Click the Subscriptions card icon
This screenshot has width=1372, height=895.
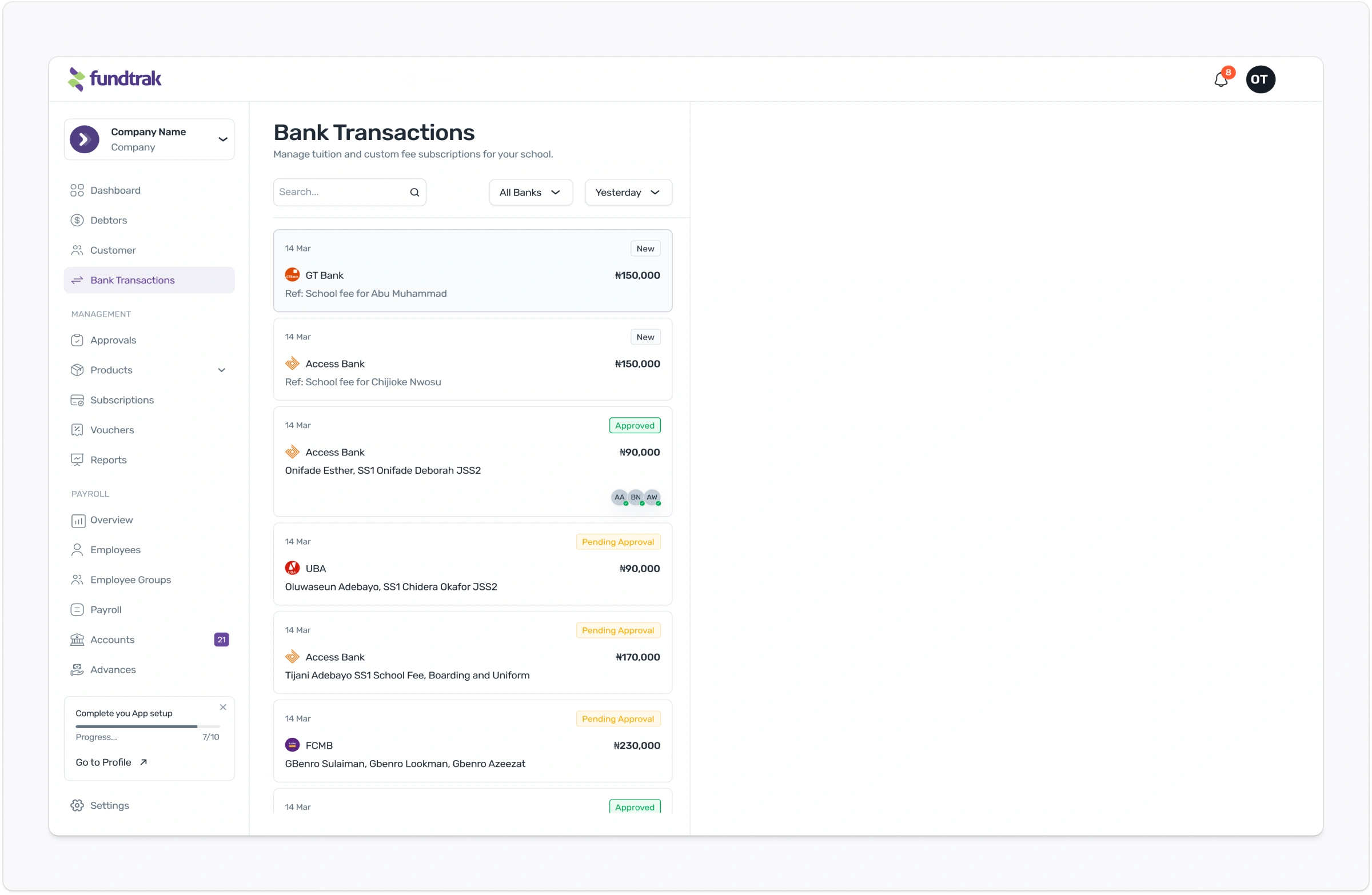(x=77, y=400)
